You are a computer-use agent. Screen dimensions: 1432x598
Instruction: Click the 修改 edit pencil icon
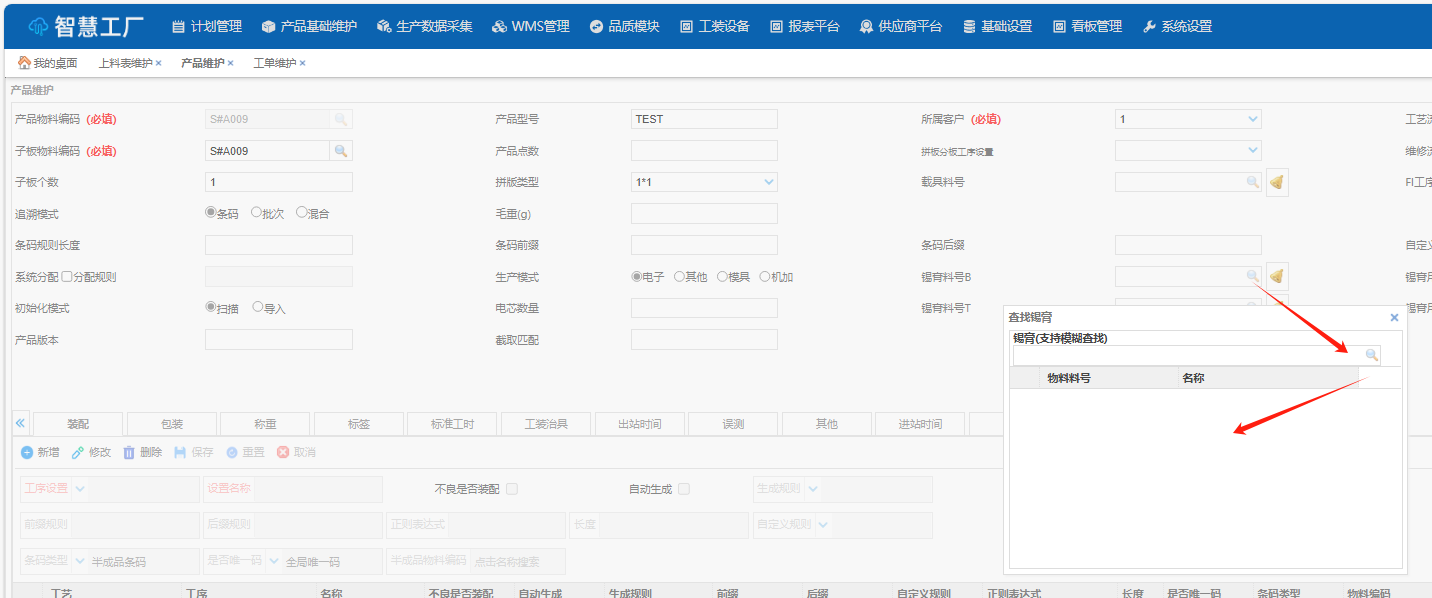[78, 452]
